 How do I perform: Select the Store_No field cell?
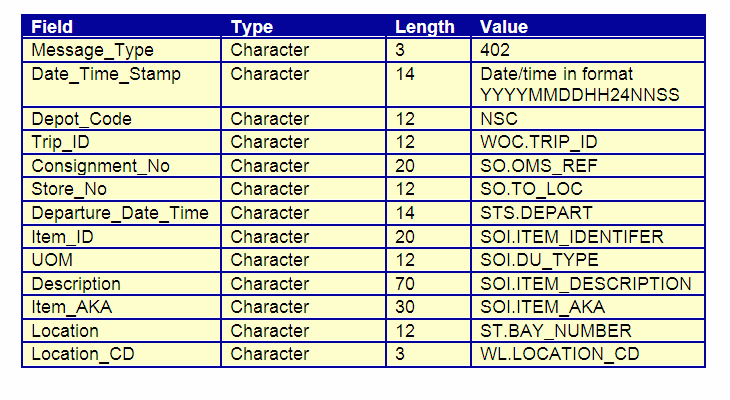pos(122,189)
